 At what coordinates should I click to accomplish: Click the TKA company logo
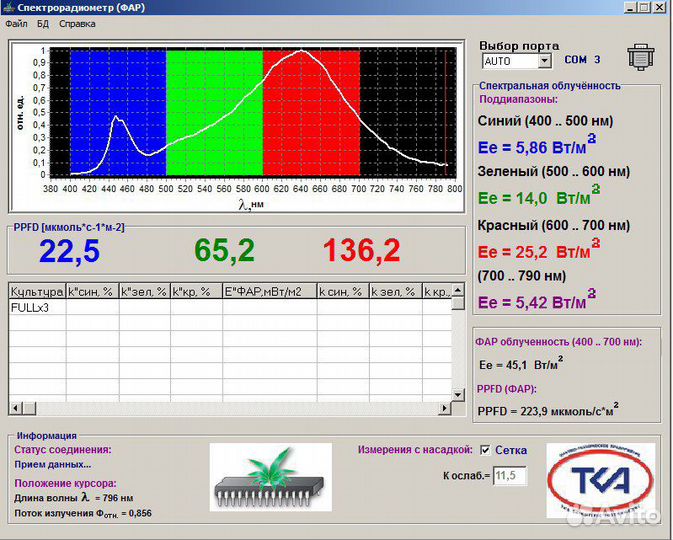[600, 480]
